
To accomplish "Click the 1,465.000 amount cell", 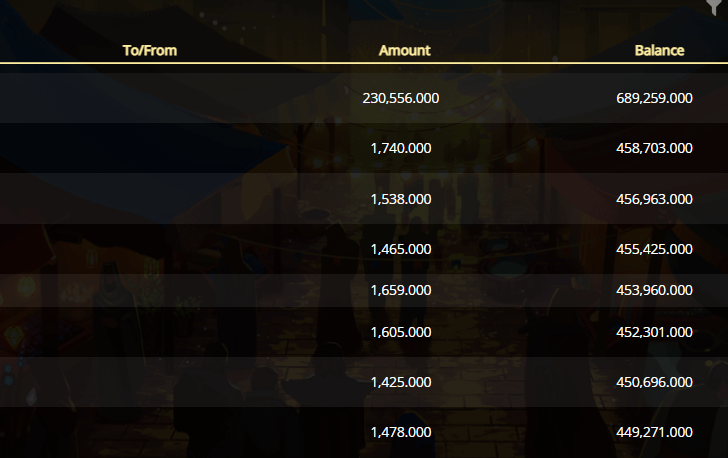I will (401, 249).
